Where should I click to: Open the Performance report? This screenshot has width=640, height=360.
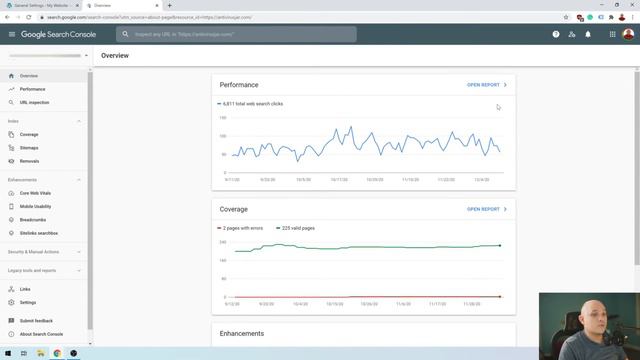click(487, 85)
